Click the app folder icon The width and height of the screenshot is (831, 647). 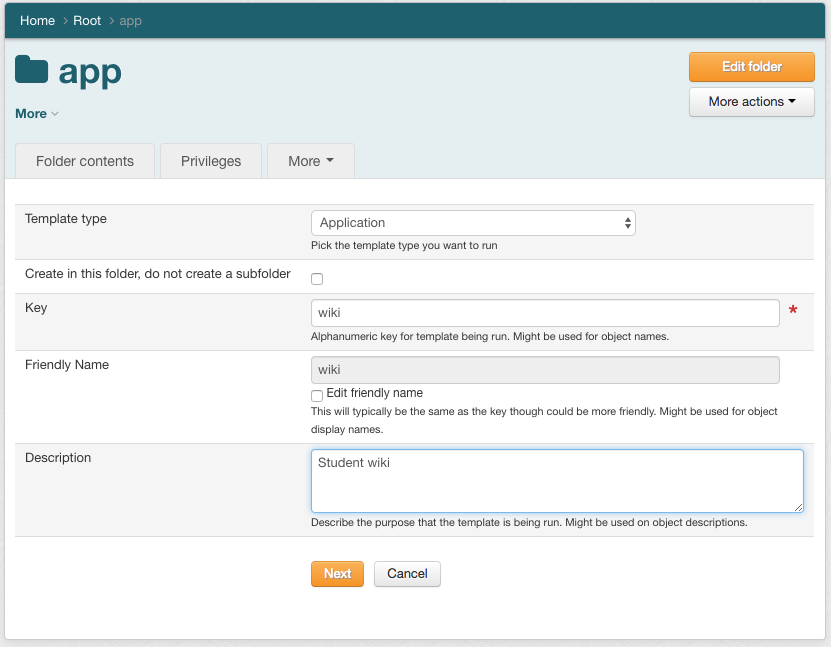coord(32,70)
